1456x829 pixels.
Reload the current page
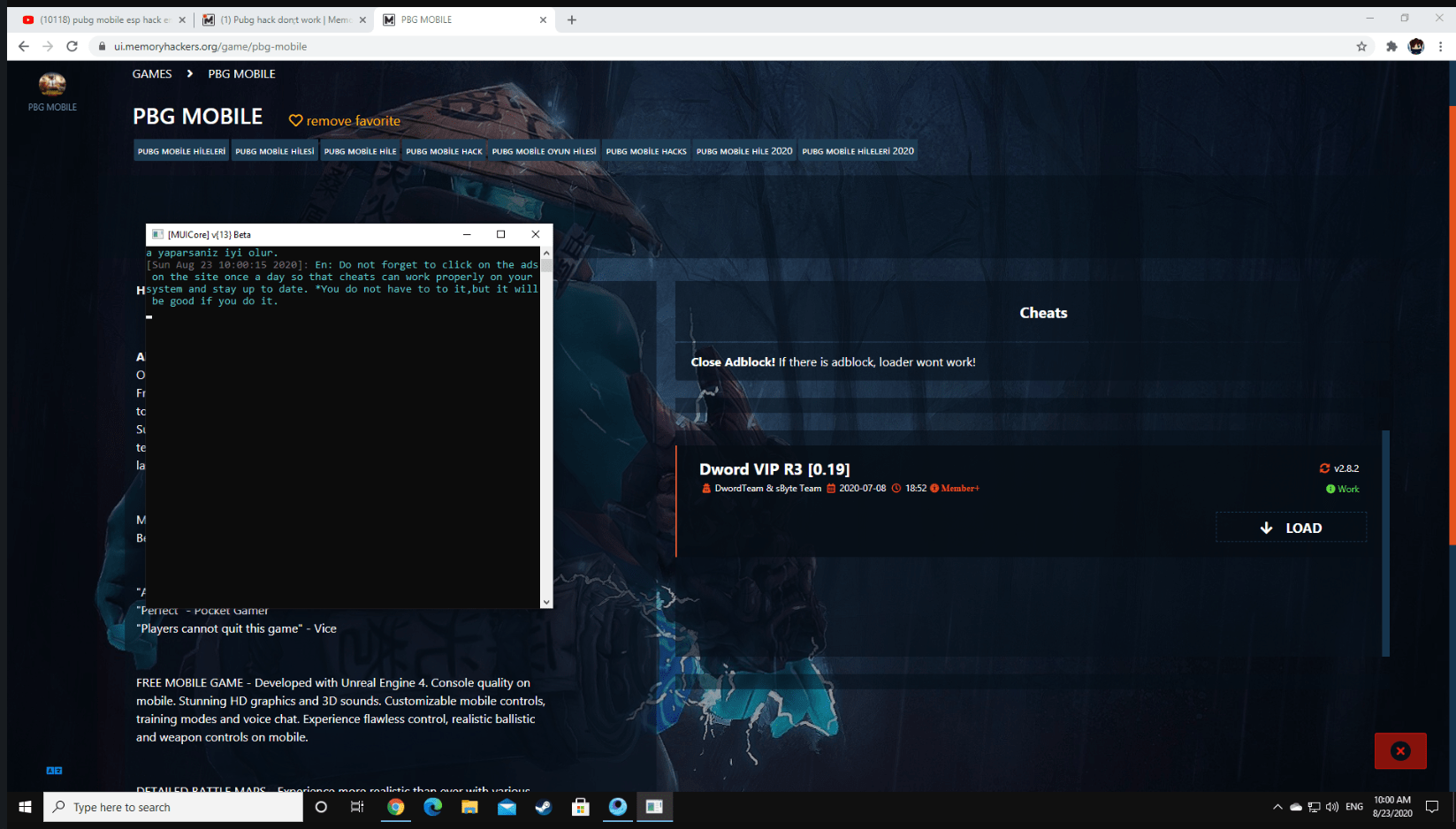72,46
